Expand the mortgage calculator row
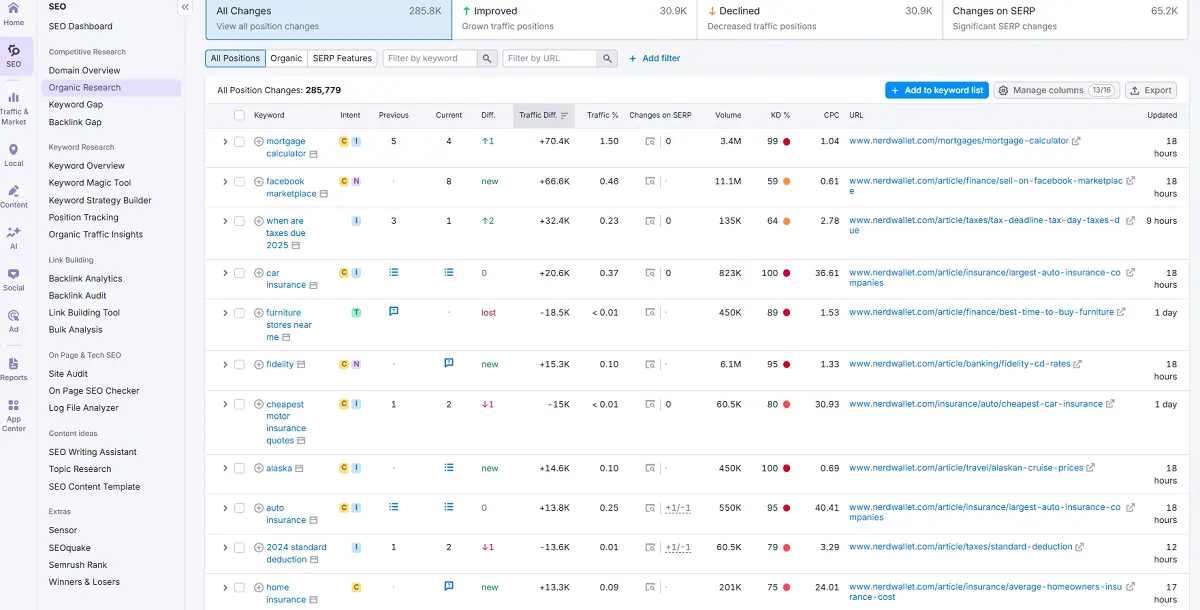 (225, 142)
